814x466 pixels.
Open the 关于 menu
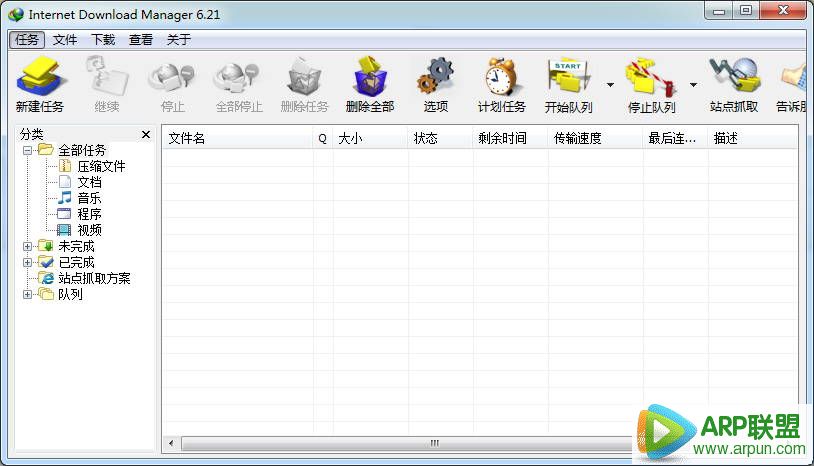pyautogui.click(x=179, y=39)
